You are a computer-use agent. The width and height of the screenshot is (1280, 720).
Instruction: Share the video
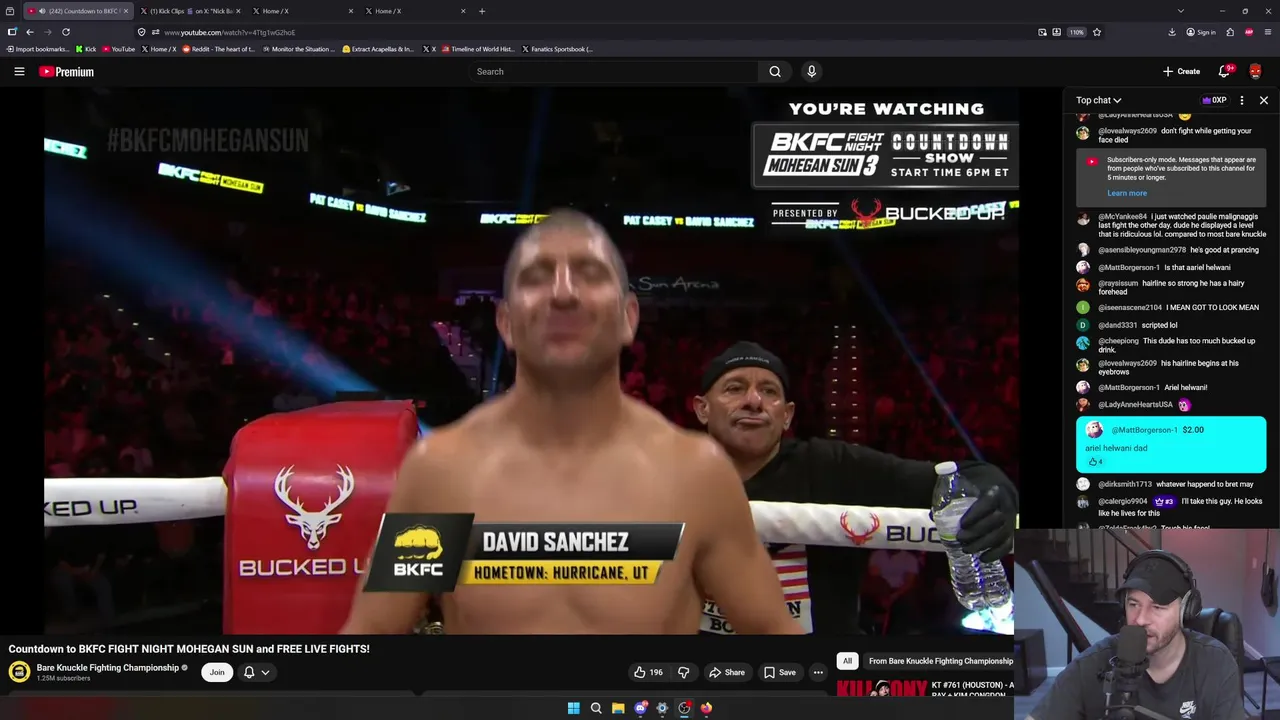click(x=727, y=672)
